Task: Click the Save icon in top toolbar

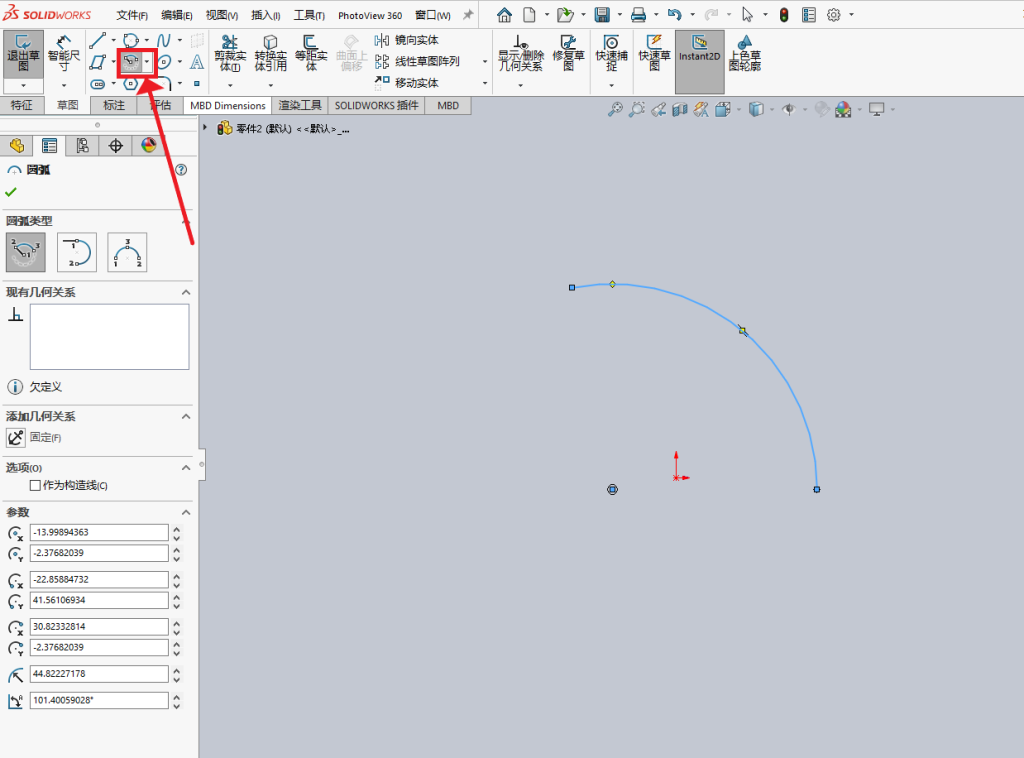Action: point(601,14)
